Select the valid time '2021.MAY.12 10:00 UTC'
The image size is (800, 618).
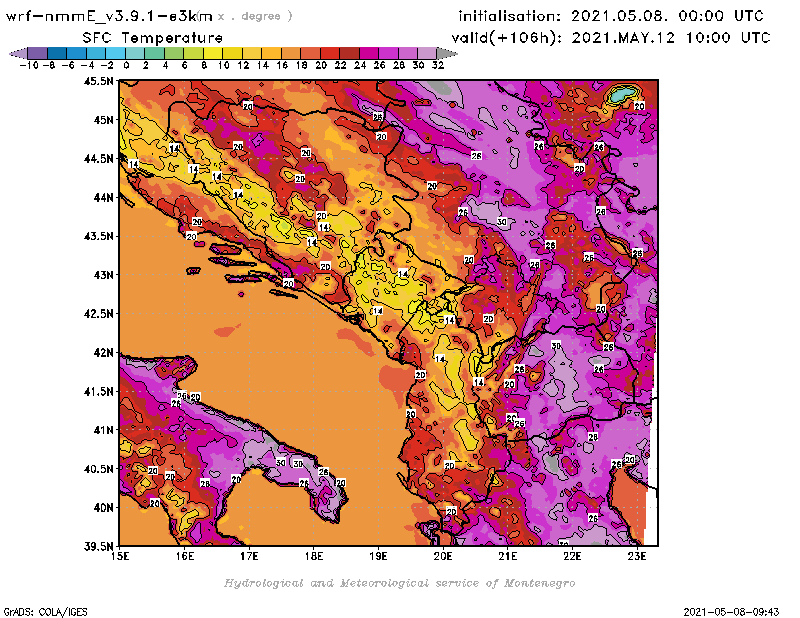(670, 38)
